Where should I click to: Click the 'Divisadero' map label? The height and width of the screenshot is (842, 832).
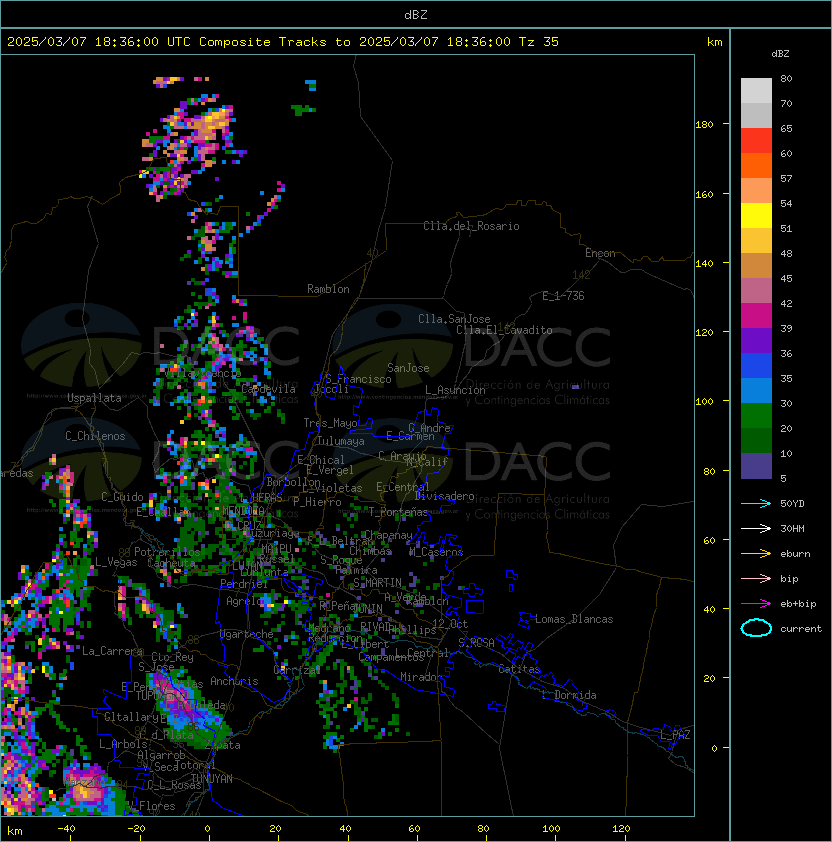444,496
